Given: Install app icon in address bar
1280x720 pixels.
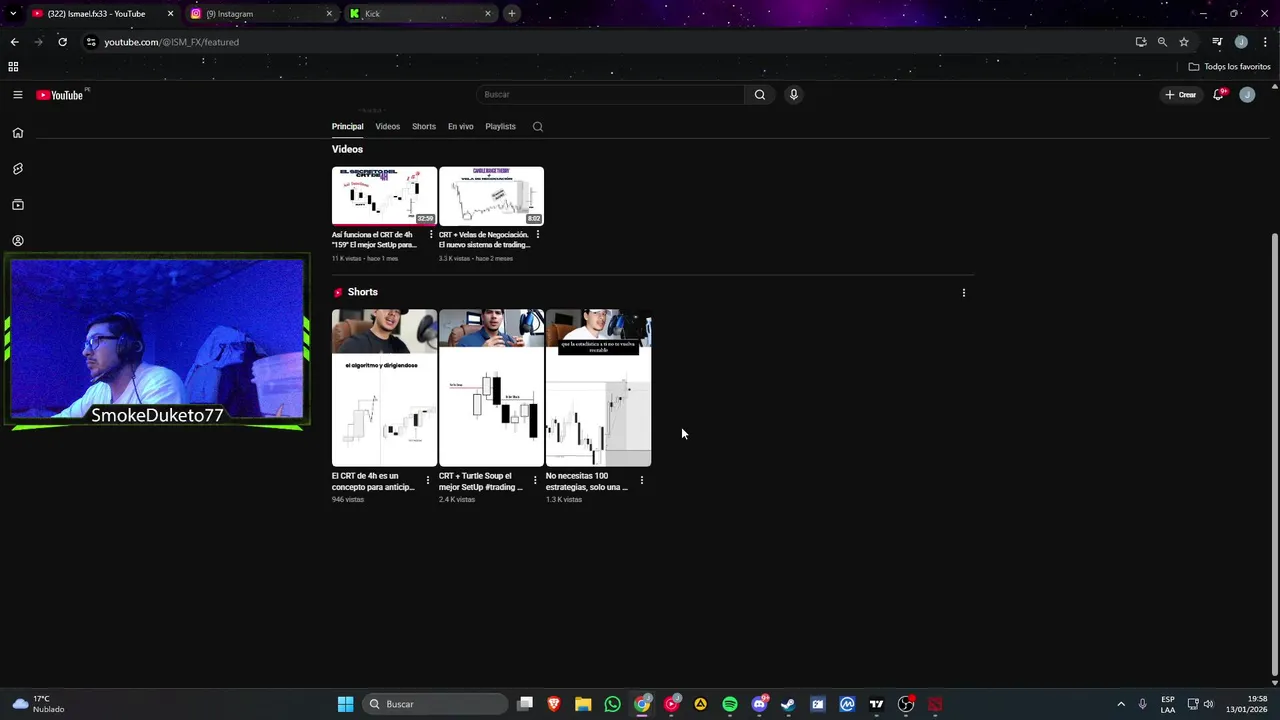Looking at the screenshot, I should [1141, 42].
